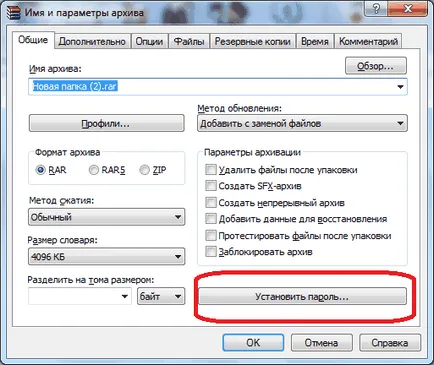Switch to the Комментарий tab
Screen dimensions: 434x365
click(x=368, y=41)
